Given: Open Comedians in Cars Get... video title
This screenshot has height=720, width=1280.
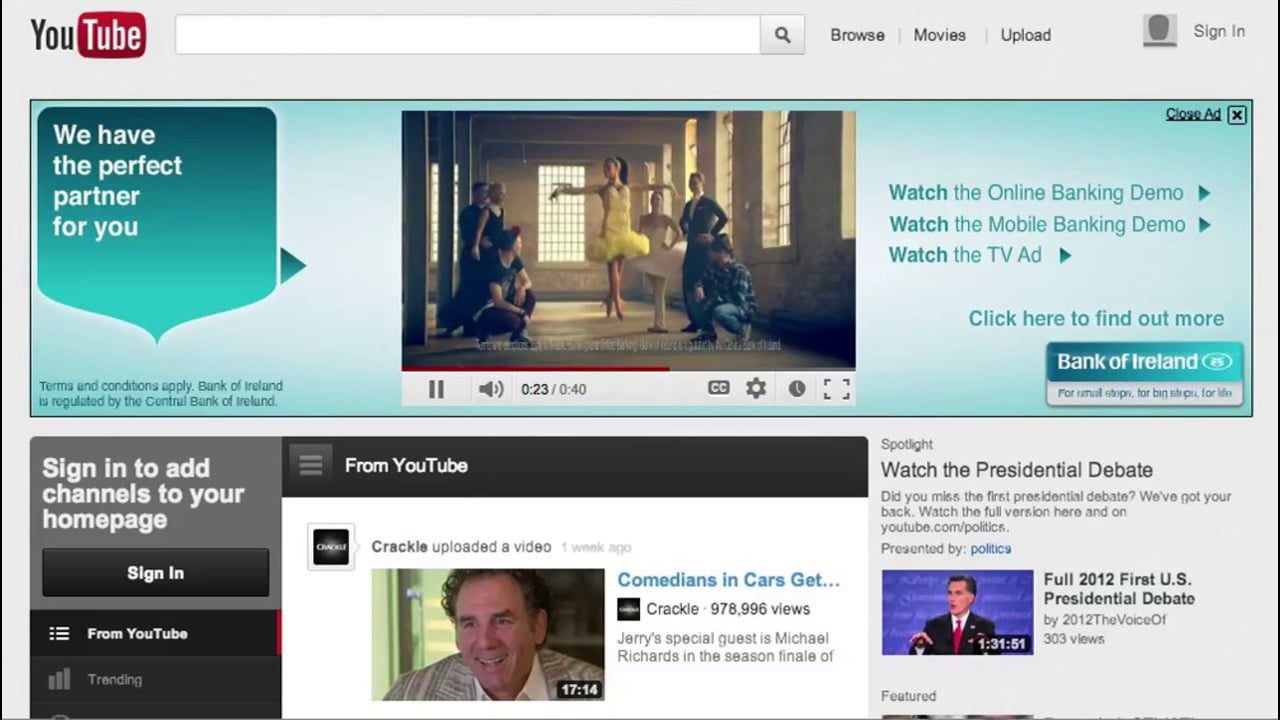Looking at the screenshot, I should click(728, 580).
